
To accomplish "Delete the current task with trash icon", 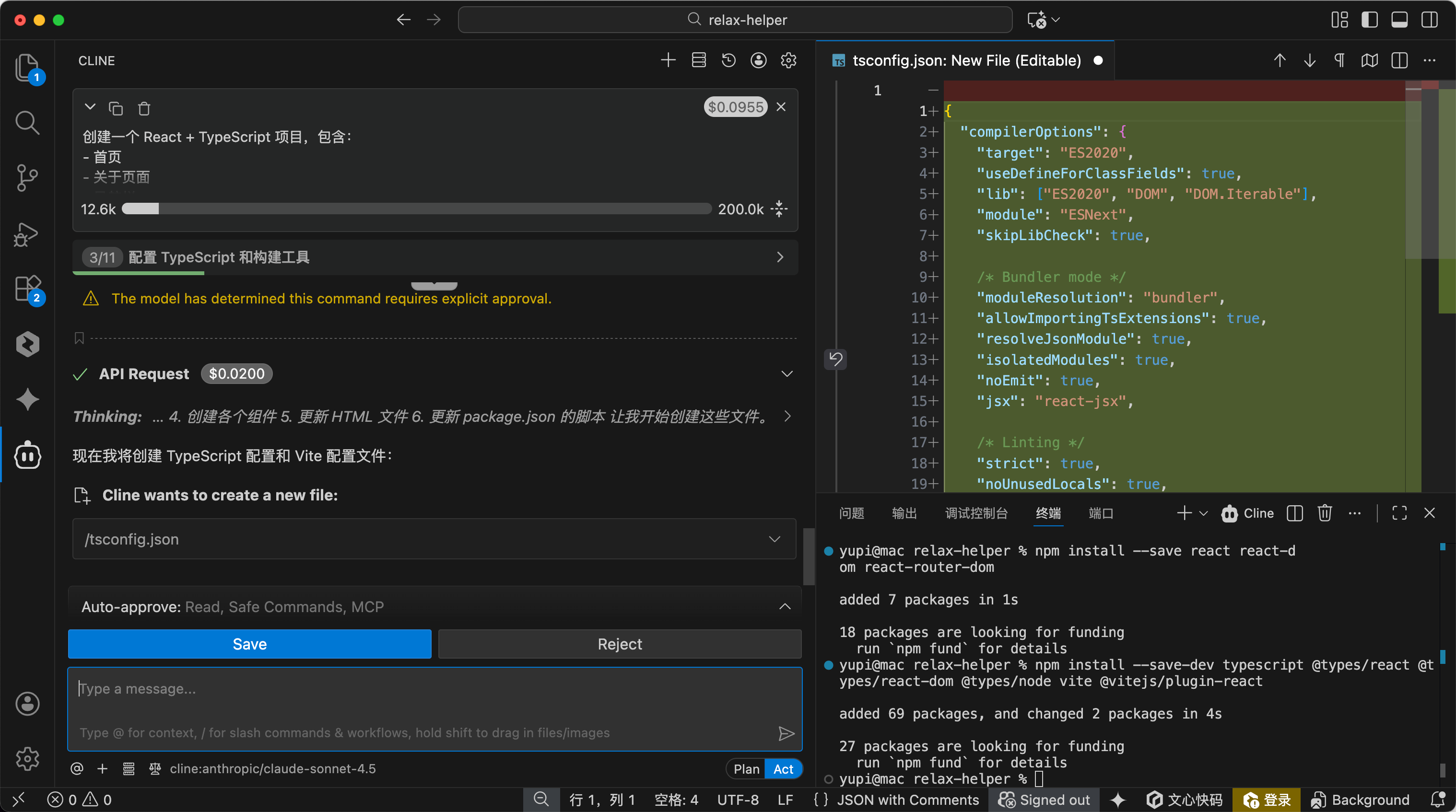I will (x=144, y=108).
